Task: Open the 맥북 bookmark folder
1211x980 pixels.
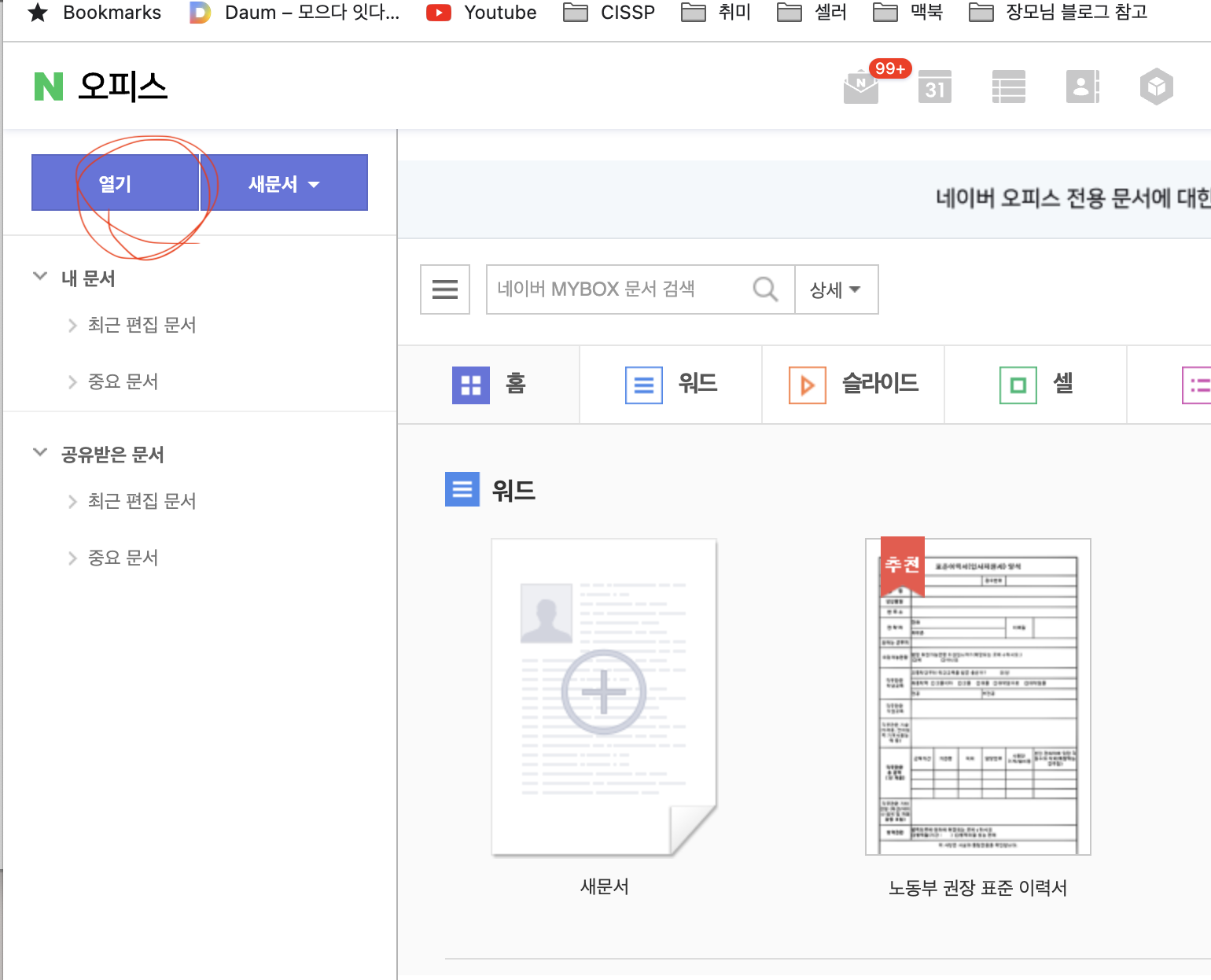Action: click(x=908, y=13)
